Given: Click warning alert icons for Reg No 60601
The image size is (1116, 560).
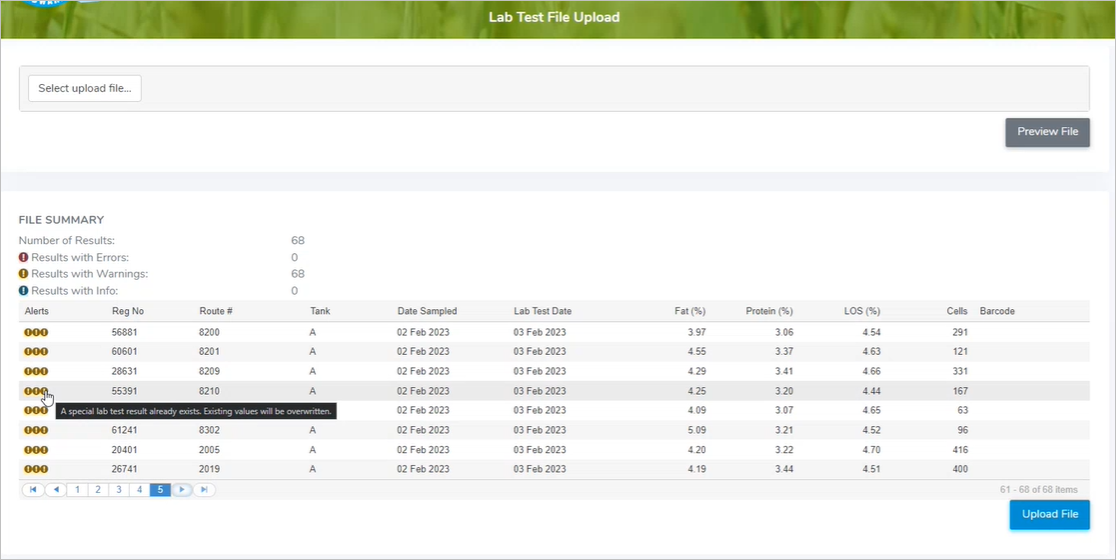Looking at the screenshot, I should click(x=36, y=352).
